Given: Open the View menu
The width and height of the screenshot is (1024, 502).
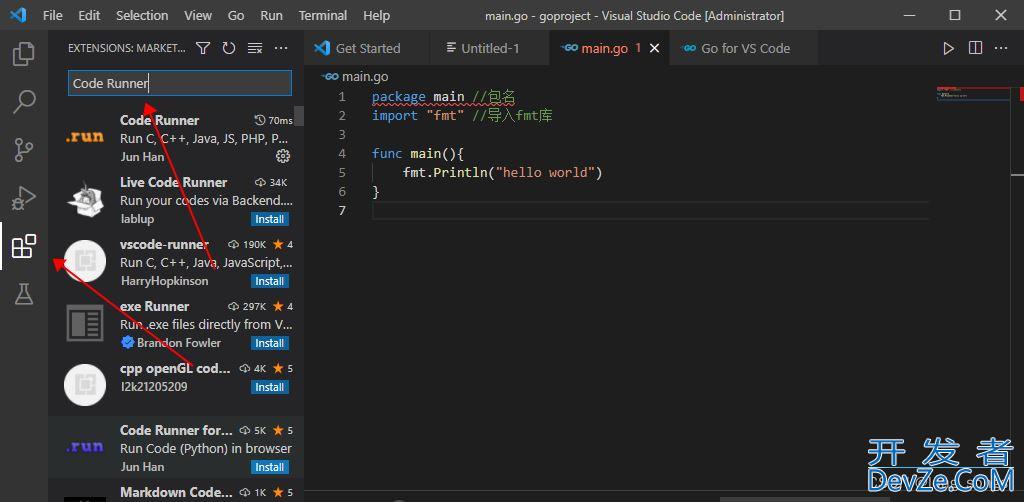Looking at the screenshot, I should click(198, 15).
